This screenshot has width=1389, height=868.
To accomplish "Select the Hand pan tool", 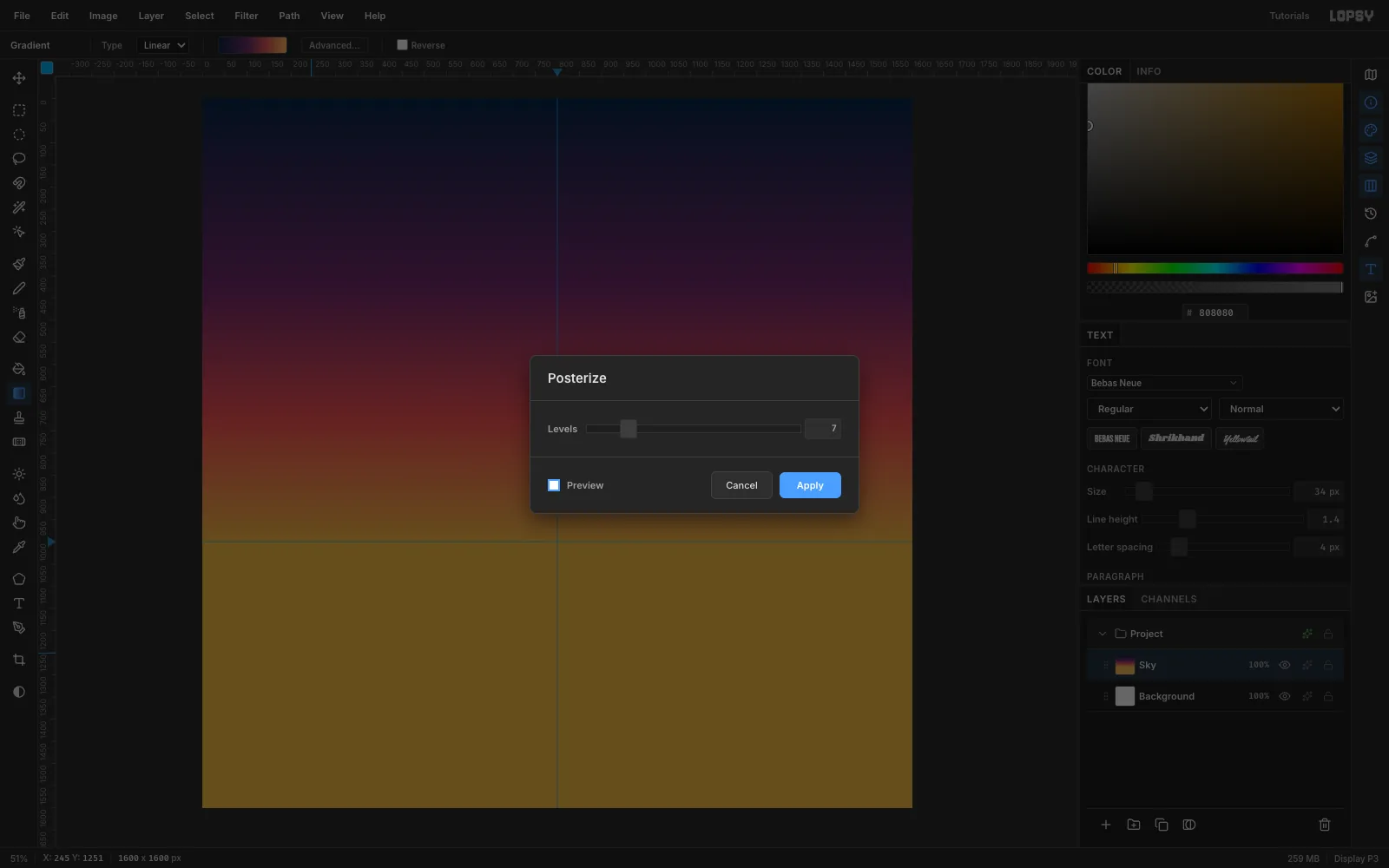I will [18, 523].
